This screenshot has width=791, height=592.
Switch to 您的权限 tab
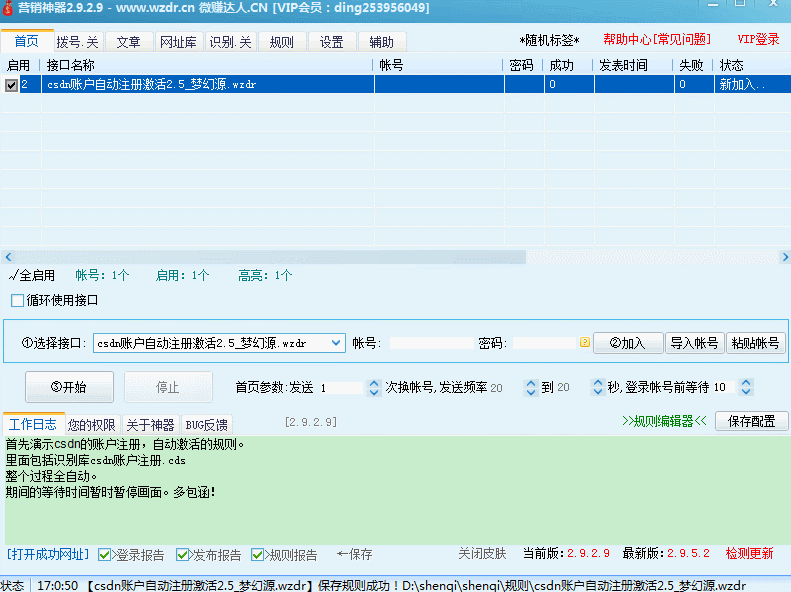(x=92, y=425)
